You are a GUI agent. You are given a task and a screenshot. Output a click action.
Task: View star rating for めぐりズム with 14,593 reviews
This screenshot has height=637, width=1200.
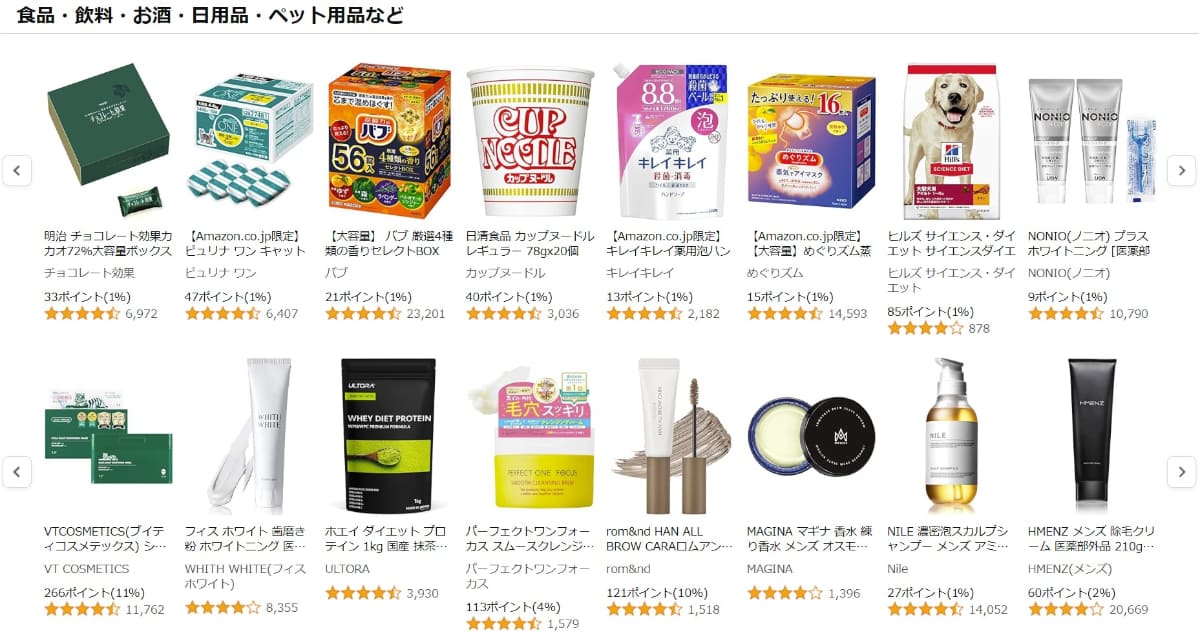[x=785, y=313]
